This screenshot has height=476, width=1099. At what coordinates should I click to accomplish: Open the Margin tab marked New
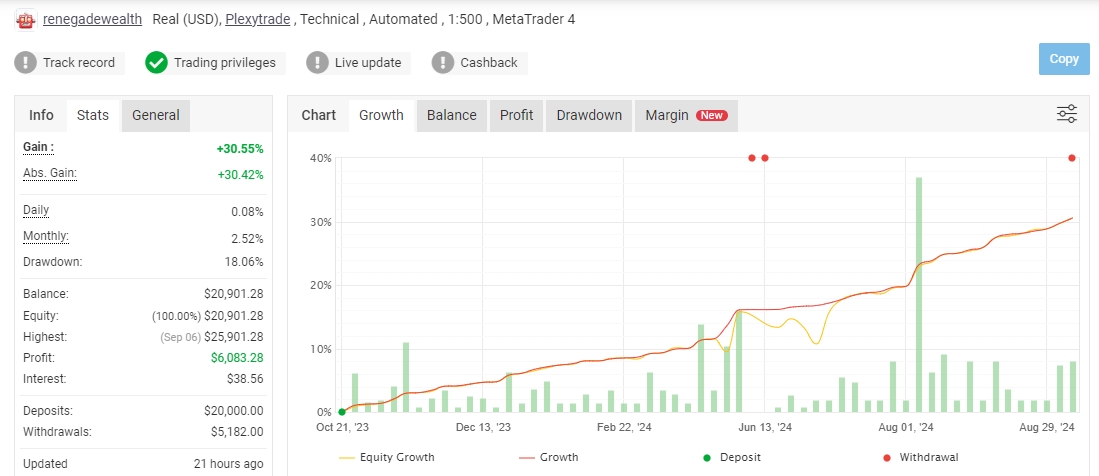[686, 116]
